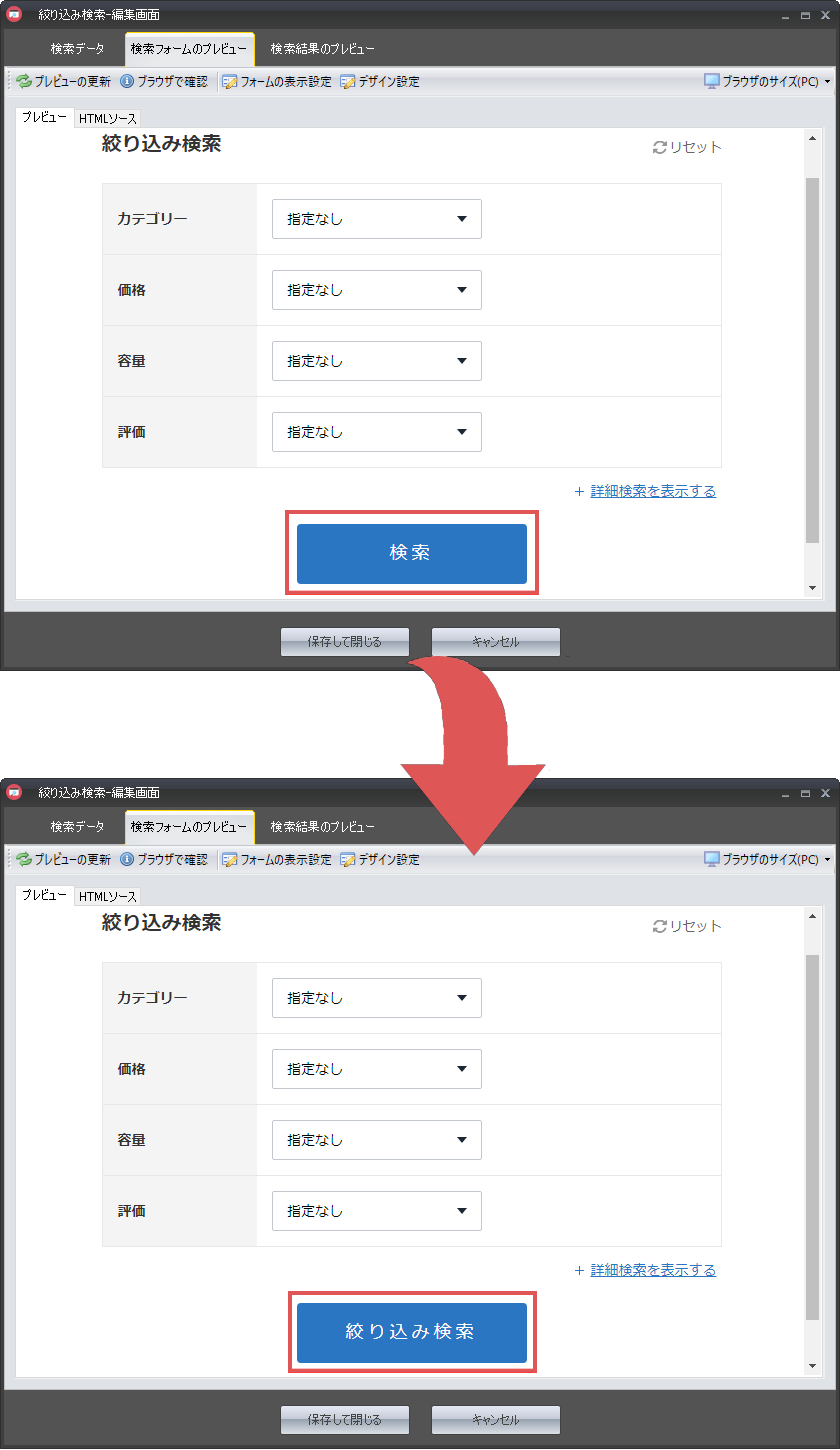Open デザイン設定 icon in lower window
Image resolution: width=840 pixels, height=1450 pixels.
coord(348,859)
